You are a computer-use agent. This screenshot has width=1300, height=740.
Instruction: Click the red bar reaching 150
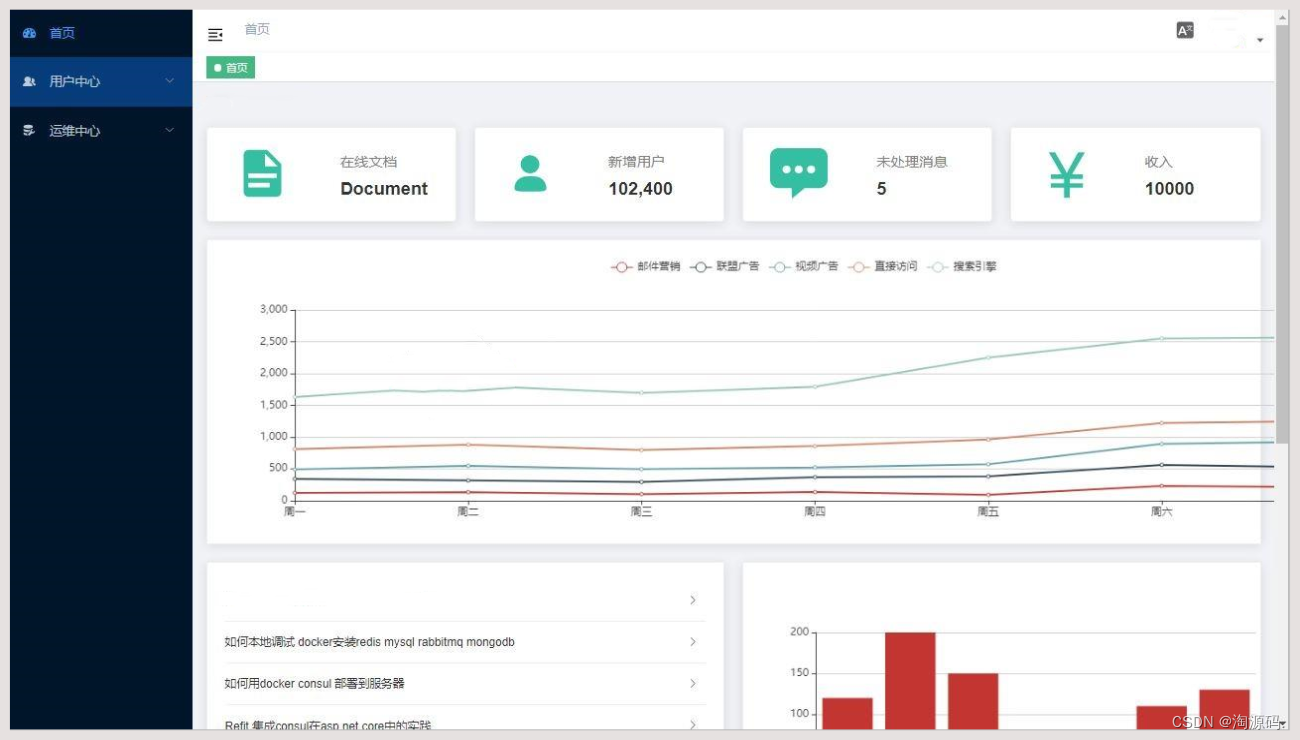[x=973, y=701]
